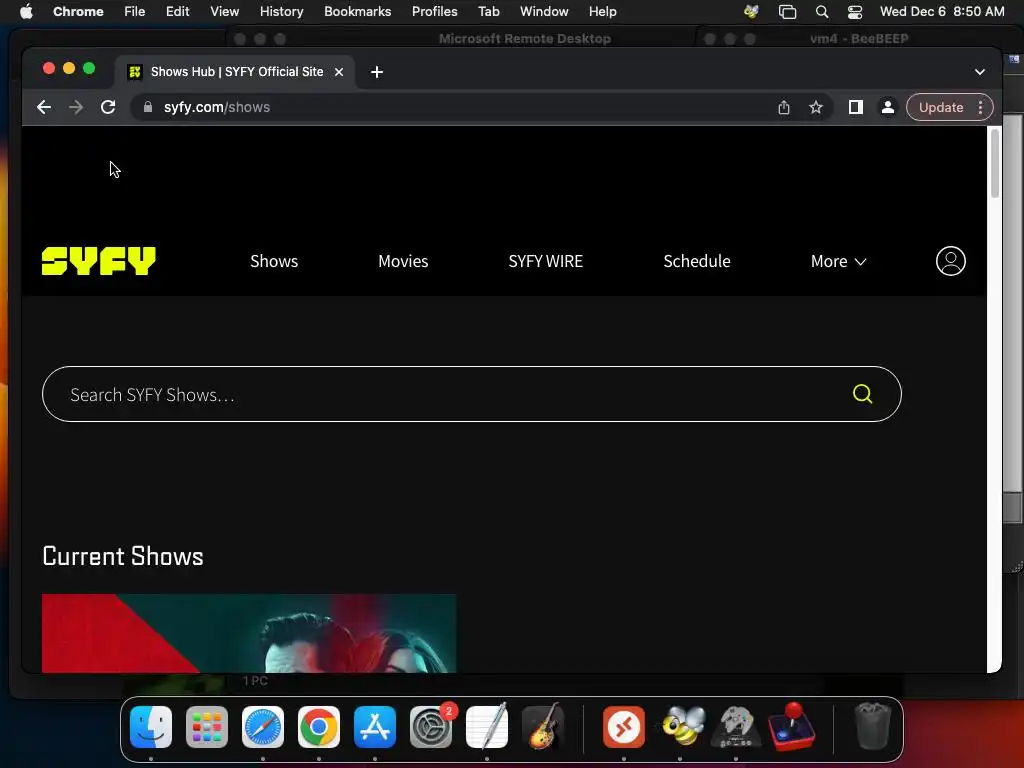
Task: Open Microsoft Remote Desktop in dock
Action: point(624,727)
